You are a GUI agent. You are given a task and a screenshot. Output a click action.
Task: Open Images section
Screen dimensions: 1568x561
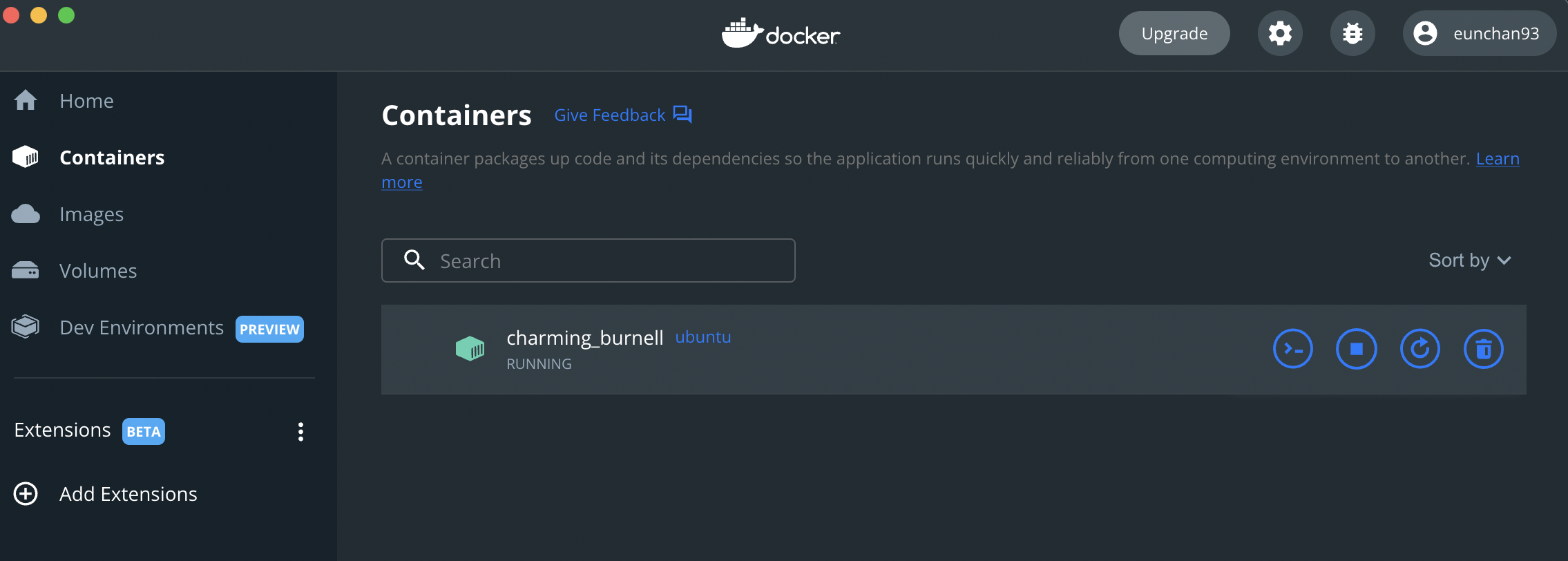point(92,215)
